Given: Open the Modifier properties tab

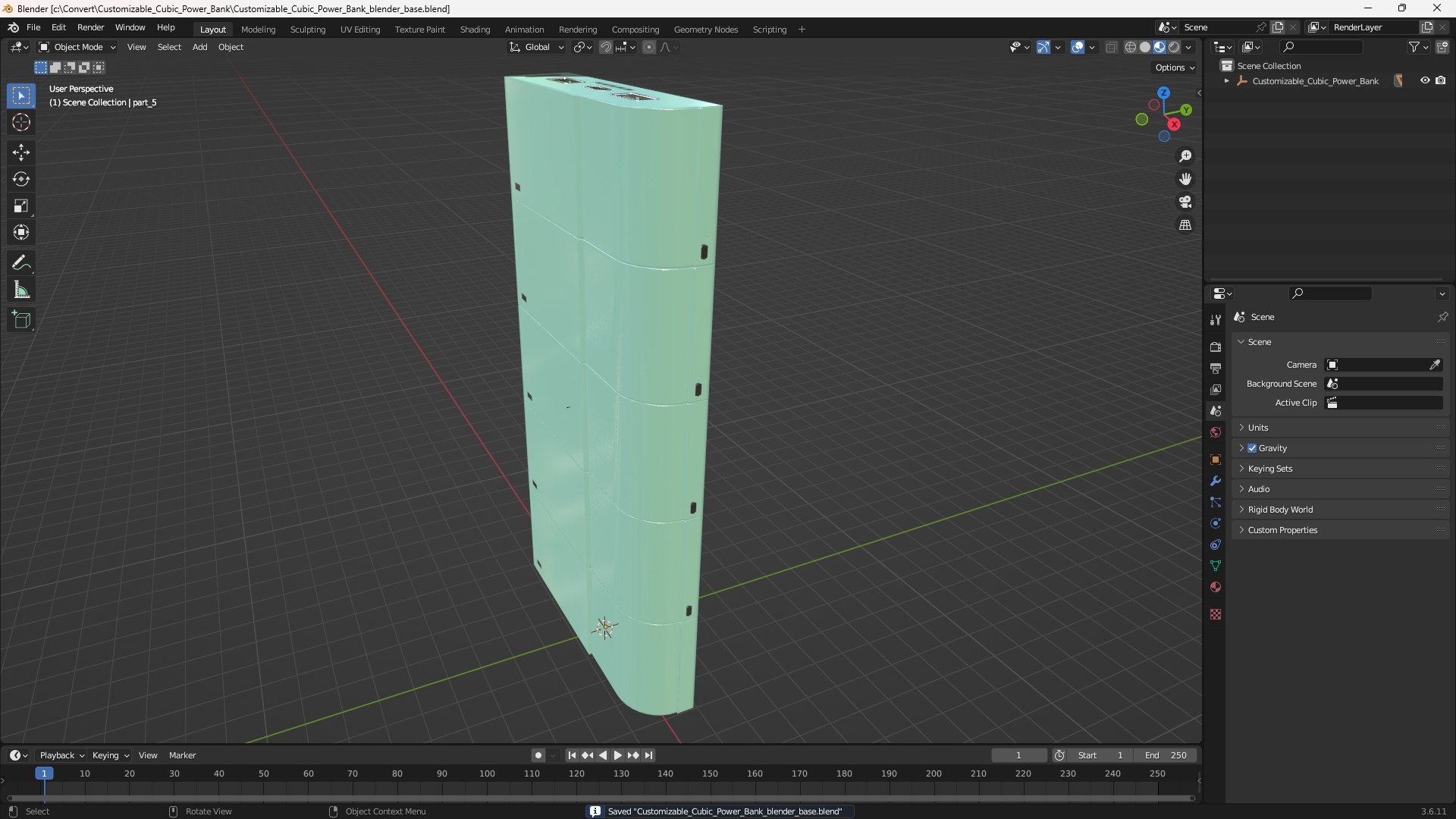Looking at the screenshot, I should (1216, 481).
